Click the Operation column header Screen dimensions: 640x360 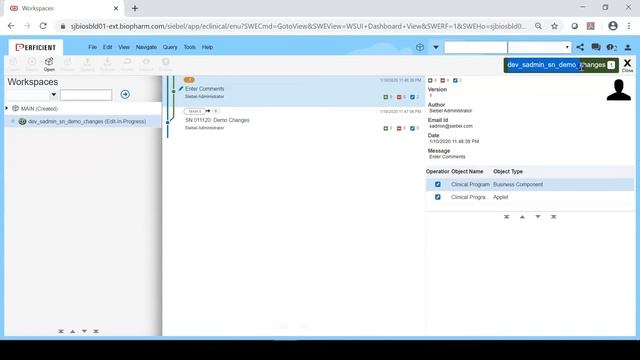click(x=438, y=171)
